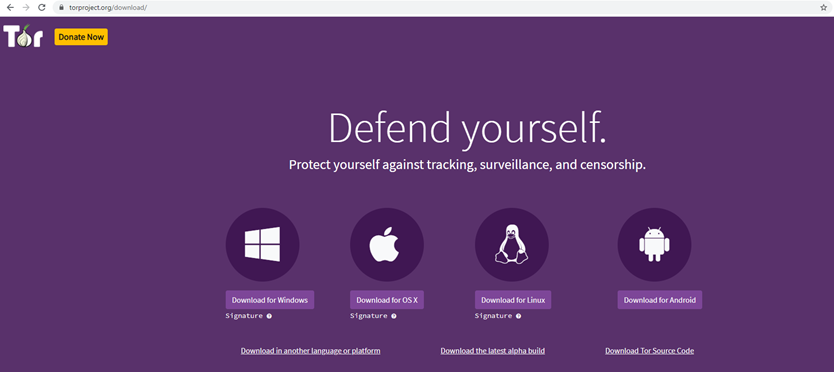Click Download for Windows button
This screenshot has width=834, height=372.
point(270,300)
